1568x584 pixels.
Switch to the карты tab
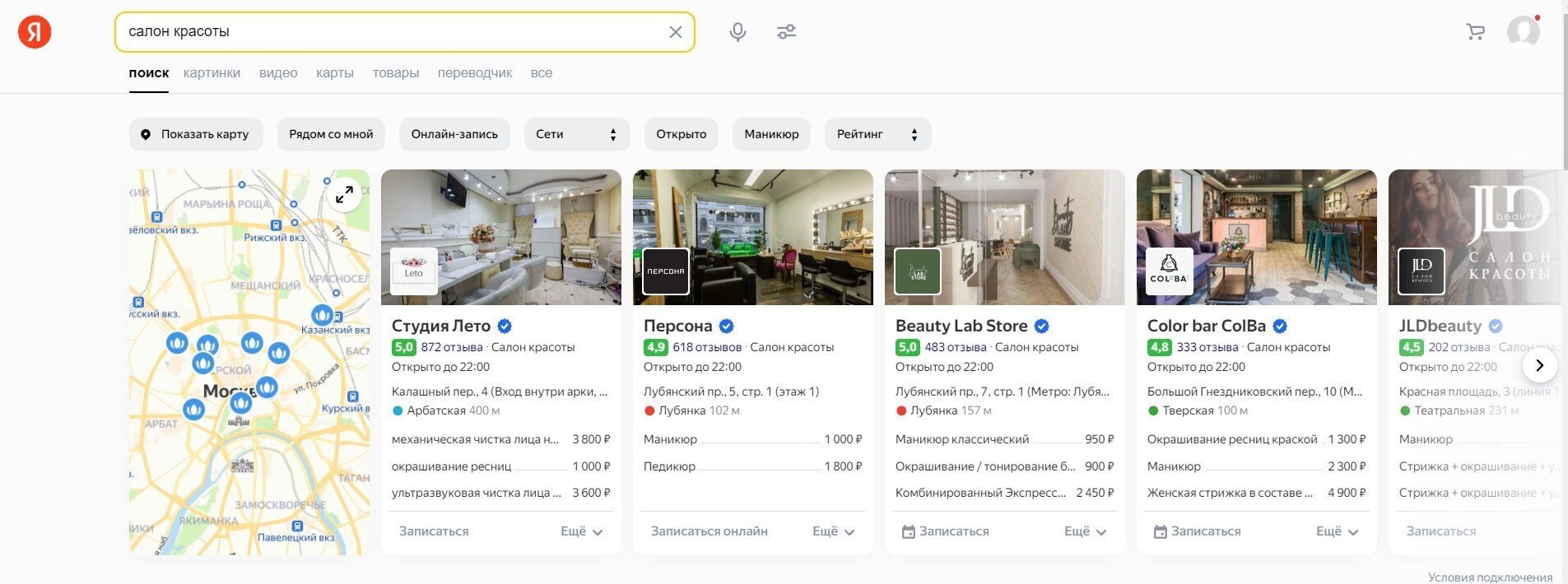pyautogui.click(x=335, y=73)
